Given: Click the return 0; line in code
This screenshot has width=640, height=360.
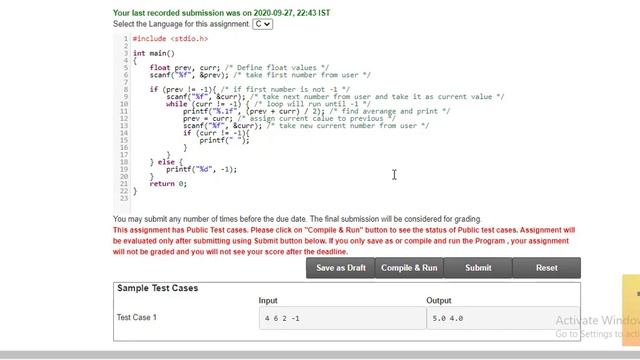Looking at the screenshot, I should pyautogui.click(x=168, y=184).
